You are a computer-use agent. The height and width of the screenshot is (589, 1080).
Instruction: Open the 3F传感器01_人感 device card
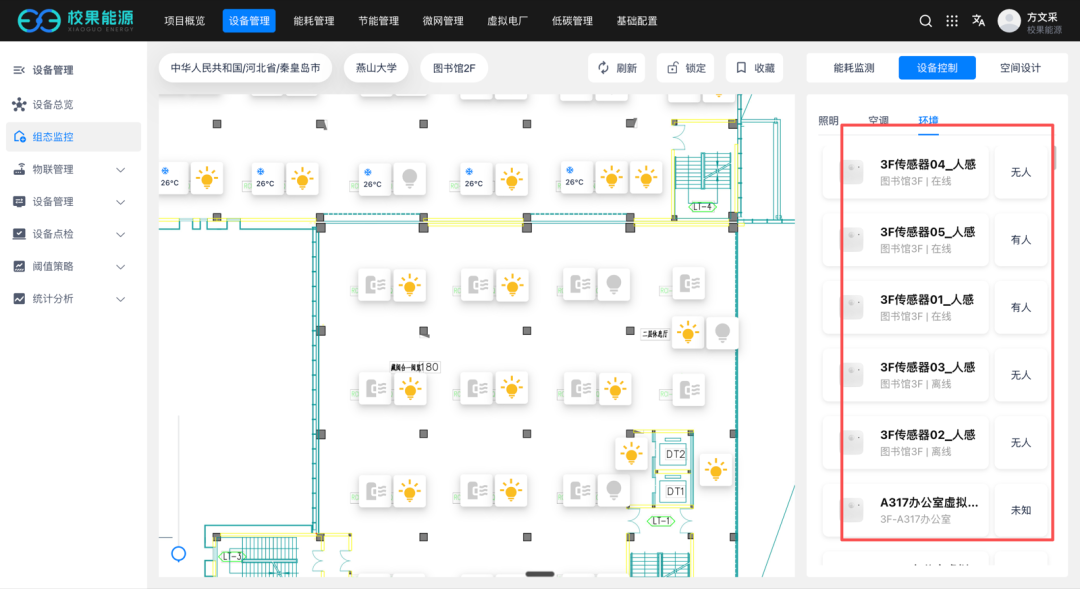(x=906, y=307)
